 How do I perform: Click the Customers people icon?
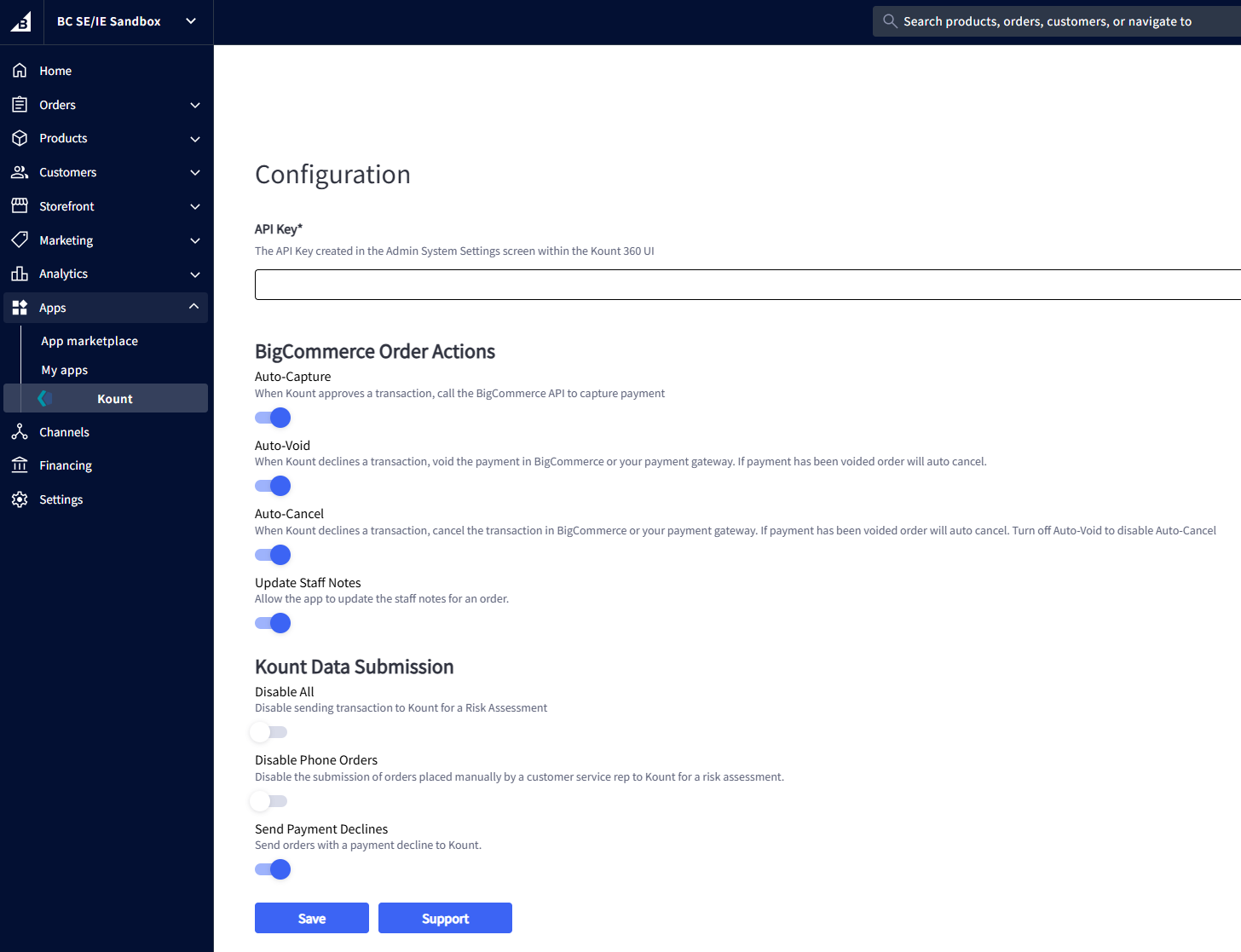[20, 172]
